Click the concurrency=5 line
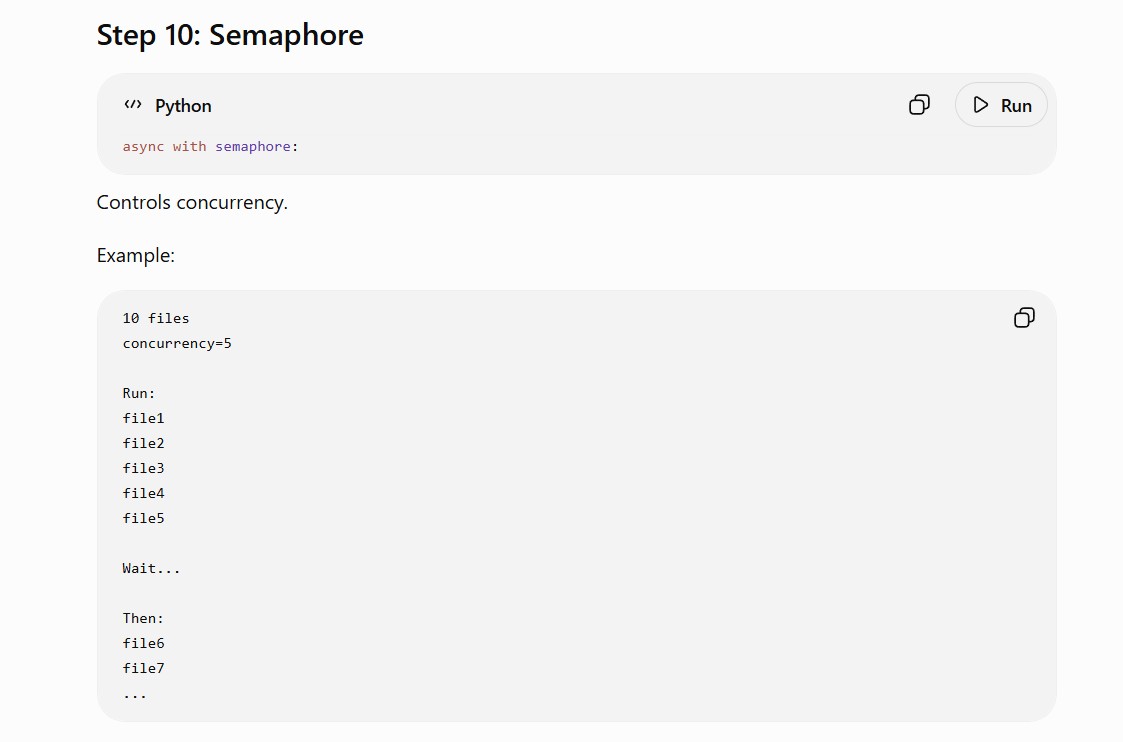1123x742 pixels. [x=177, y=343]
